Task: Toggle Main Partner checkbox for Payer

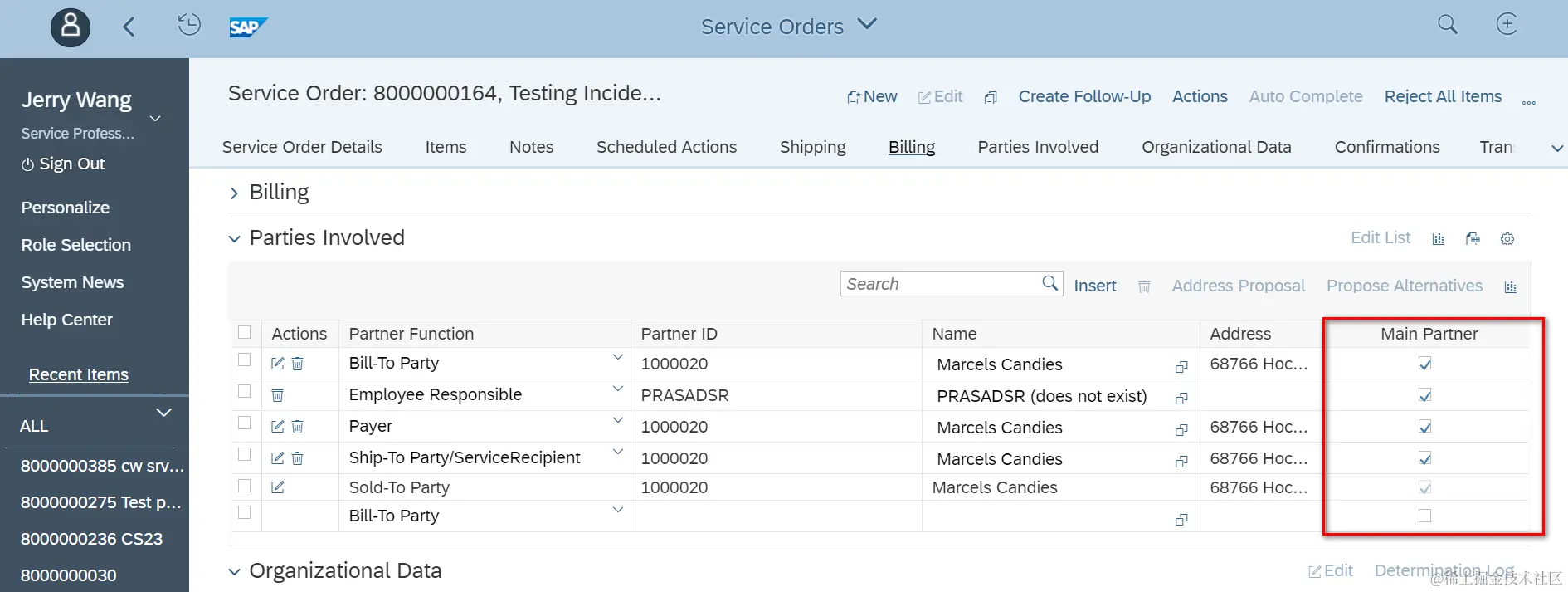Action: [1424, 427]
